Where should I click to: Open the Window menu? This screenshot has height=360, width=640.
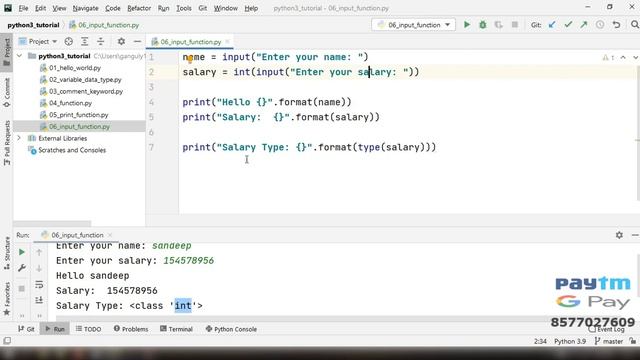226,8
